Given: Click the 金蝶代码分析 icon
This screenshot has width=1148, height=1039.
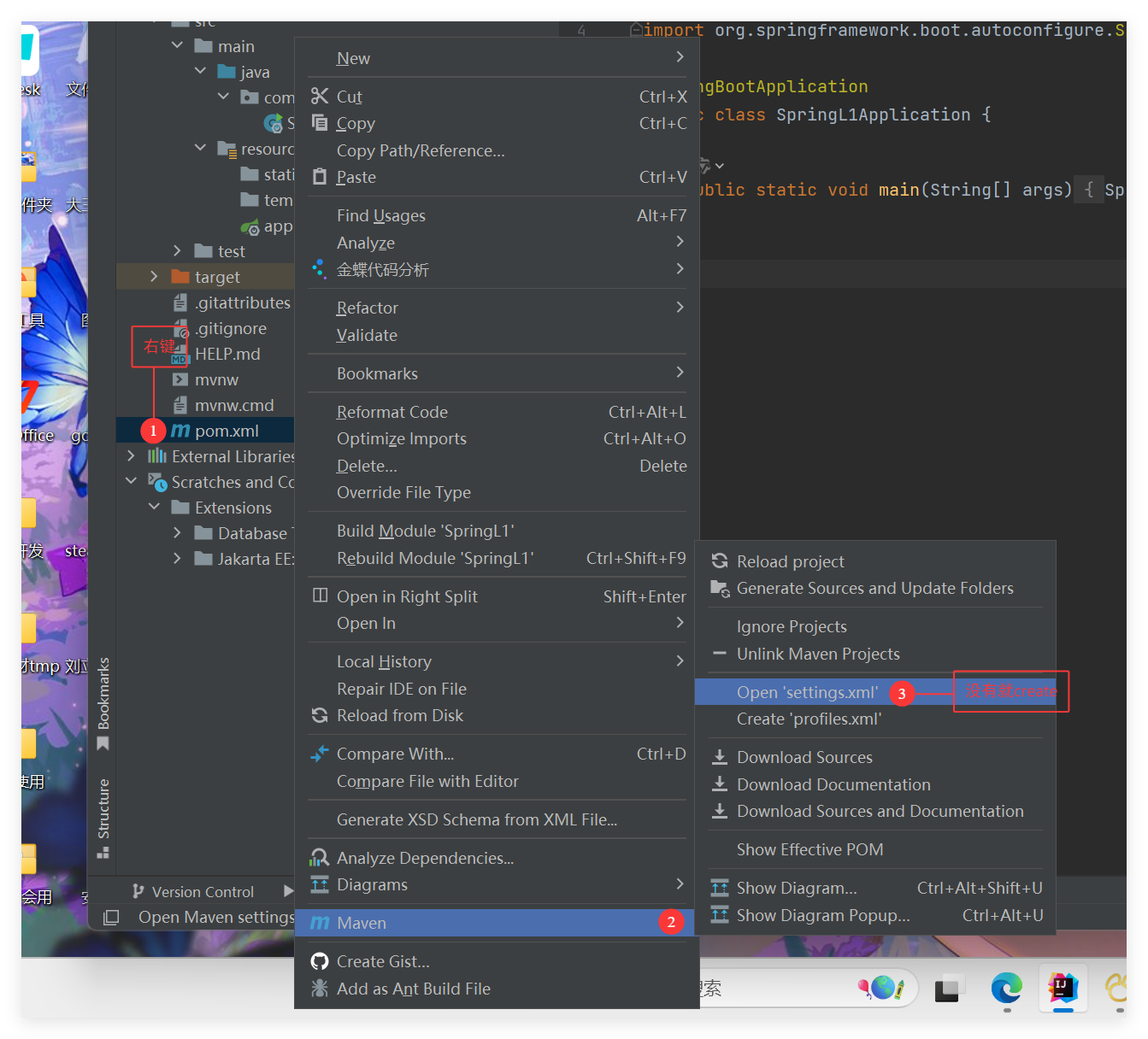Looking at the screenshot, I should point(320,268).
